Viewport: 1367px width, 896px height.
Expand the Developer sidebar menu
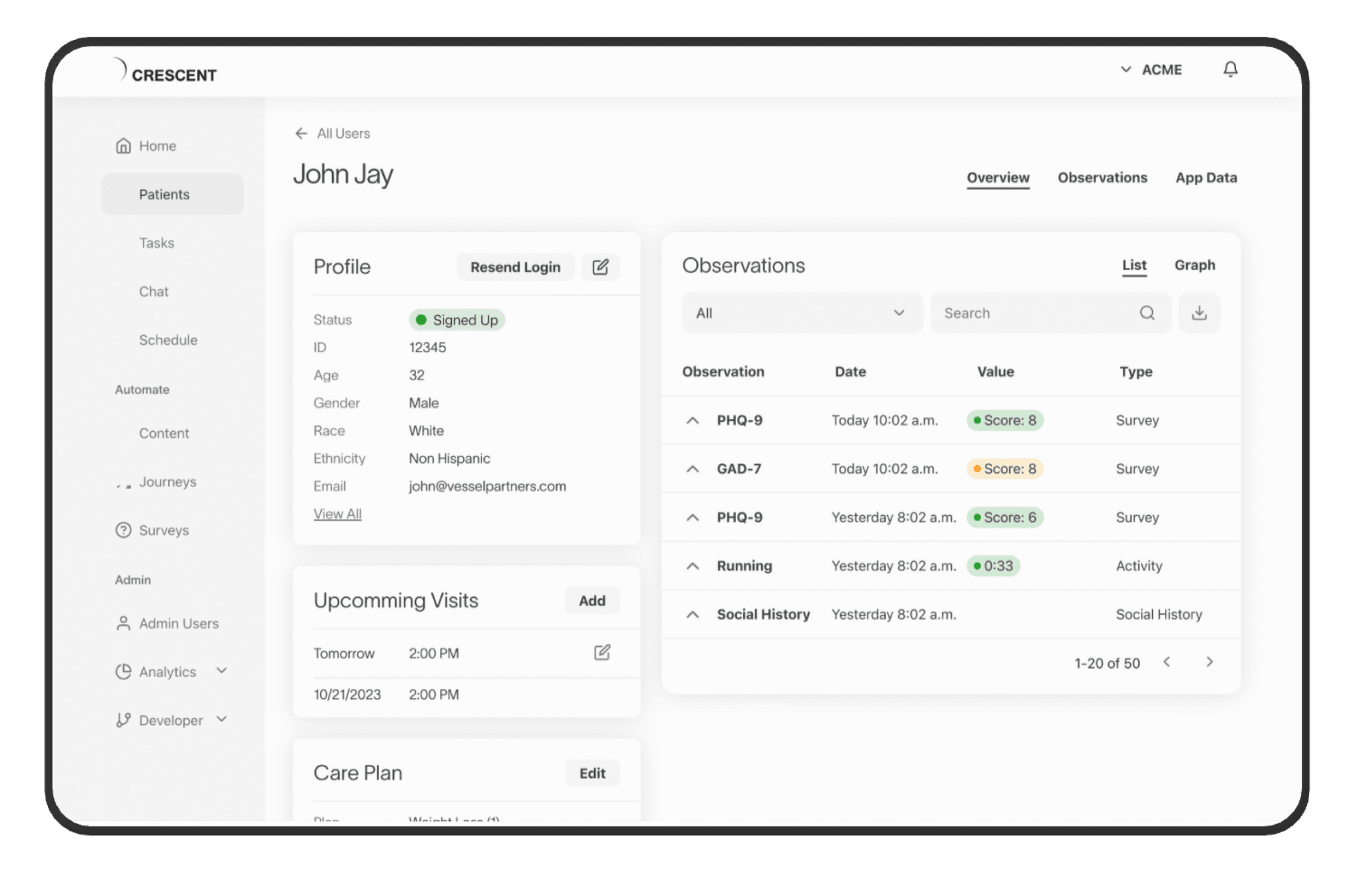click(x=222, y=720)
